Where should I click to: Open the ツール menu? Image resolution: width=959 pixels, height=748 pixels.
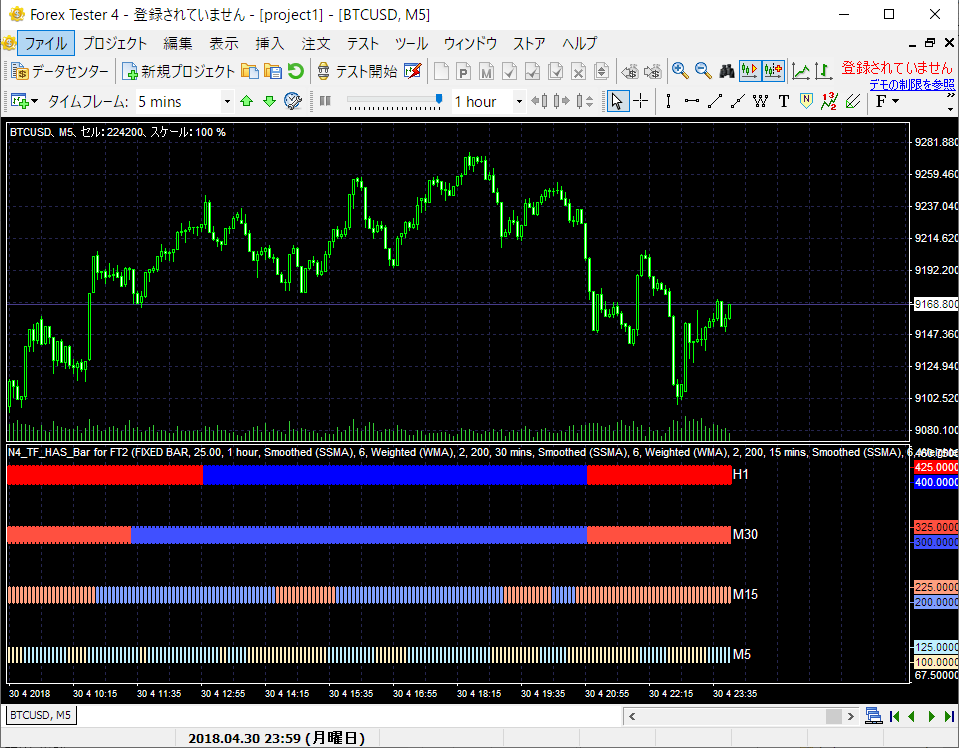410,43
